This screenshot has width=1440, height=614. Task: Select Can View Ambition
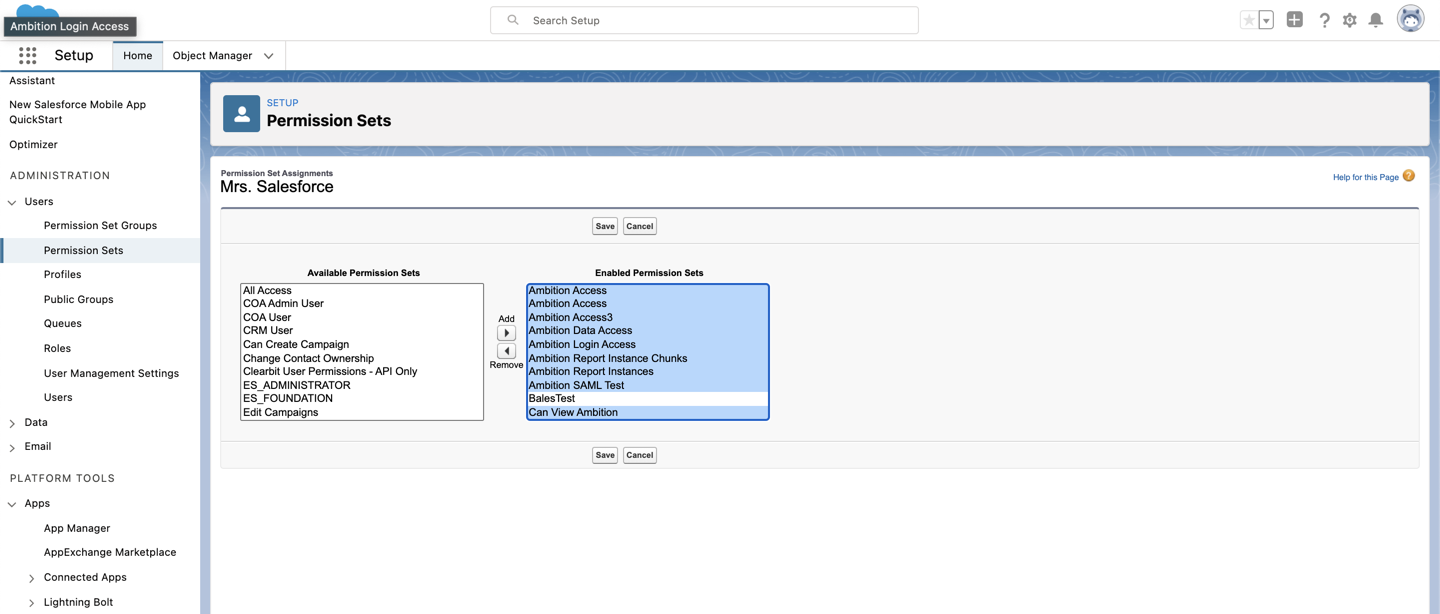click(x=647, y=413)
